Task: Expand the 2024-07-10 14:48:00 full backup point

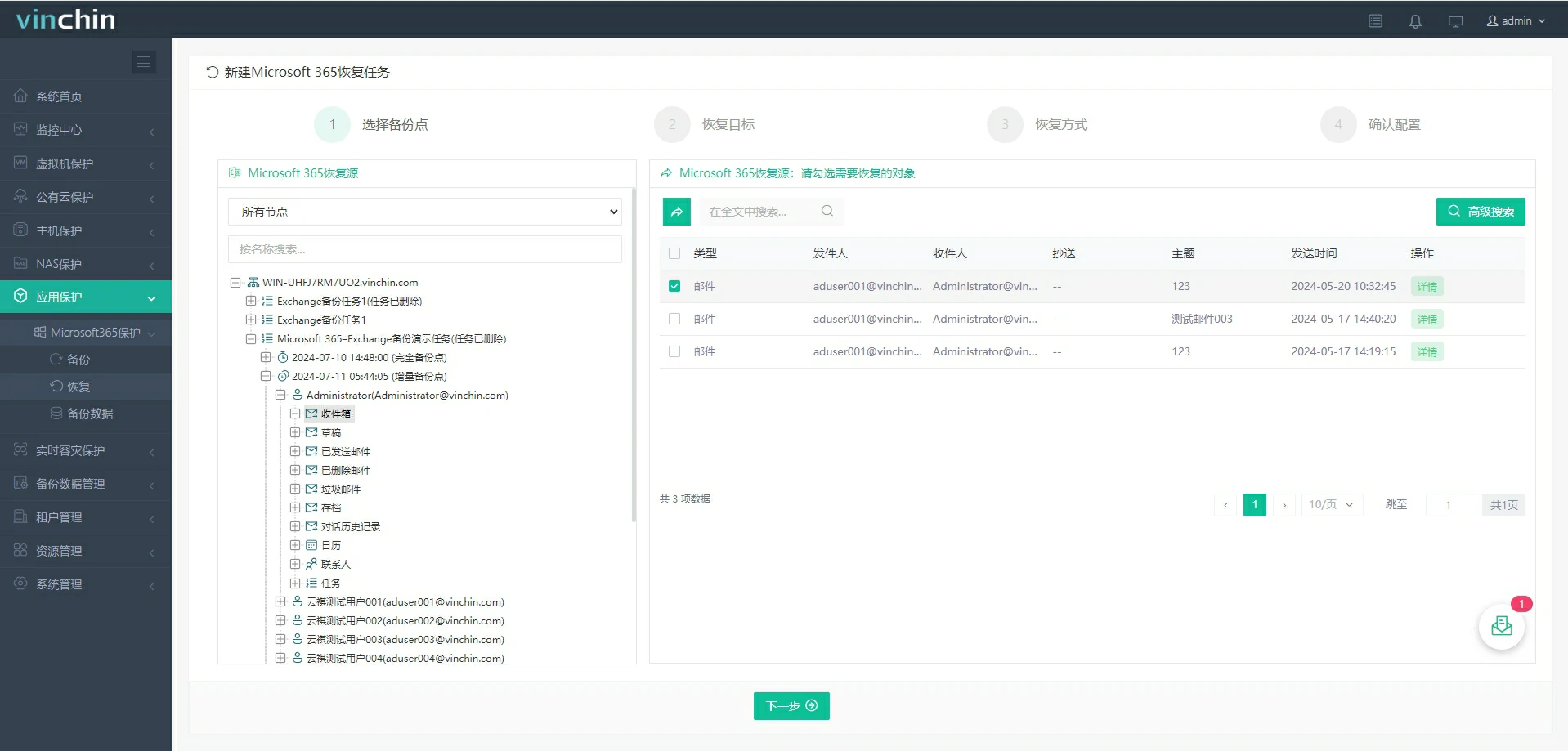Action: pyautogui.click(x=265, y=357)
